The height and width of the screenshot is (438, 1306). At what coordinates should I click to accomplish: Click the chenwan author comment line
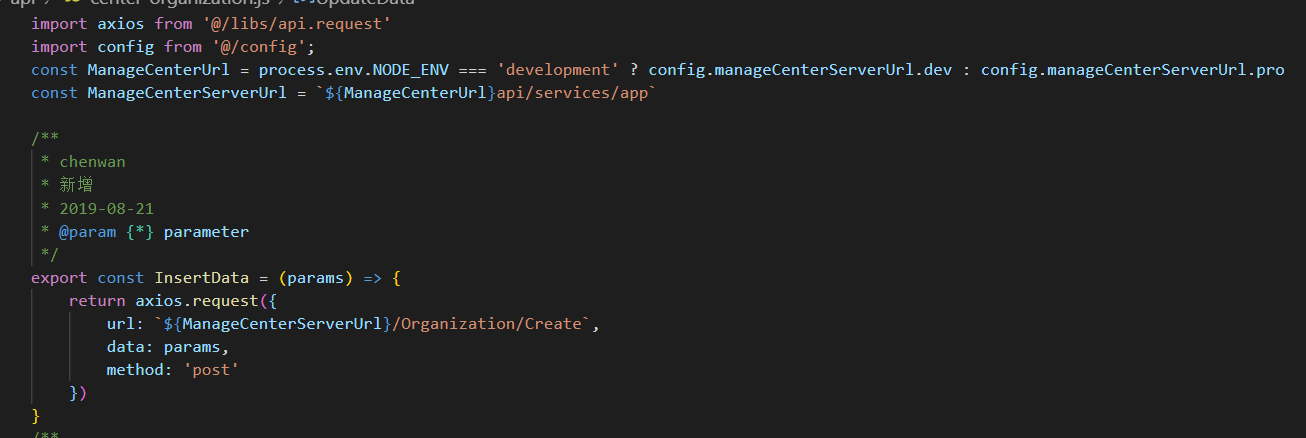pos(84,162)
